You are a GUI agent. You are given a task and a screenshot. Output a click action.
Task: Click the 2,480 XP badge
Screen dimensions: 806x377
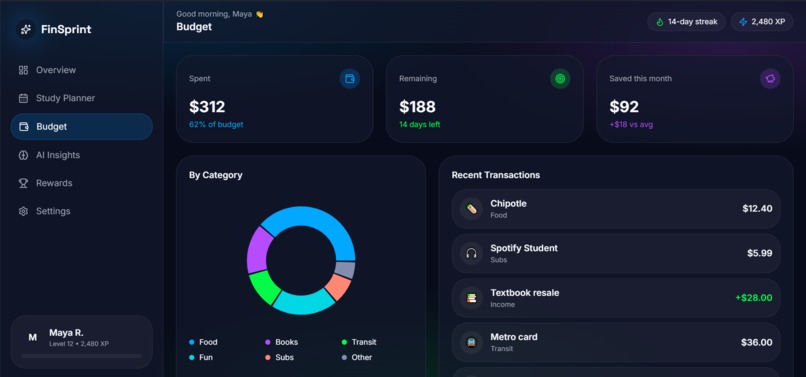pos(762,22)
